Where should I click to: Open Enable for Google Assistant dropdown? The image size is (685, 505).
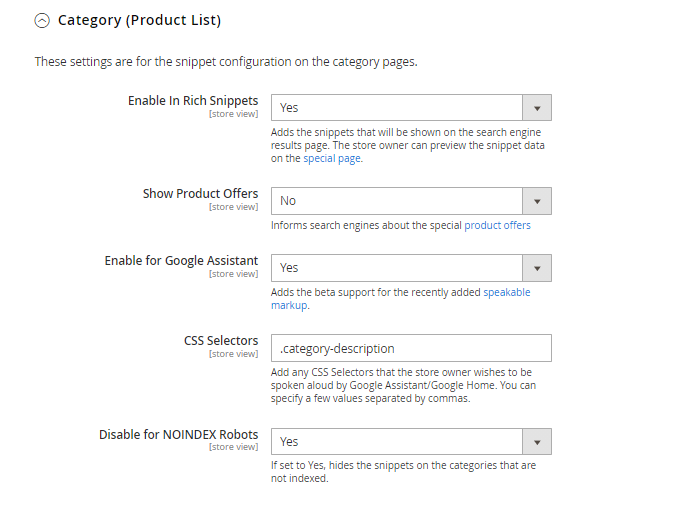tap(398, 268)
